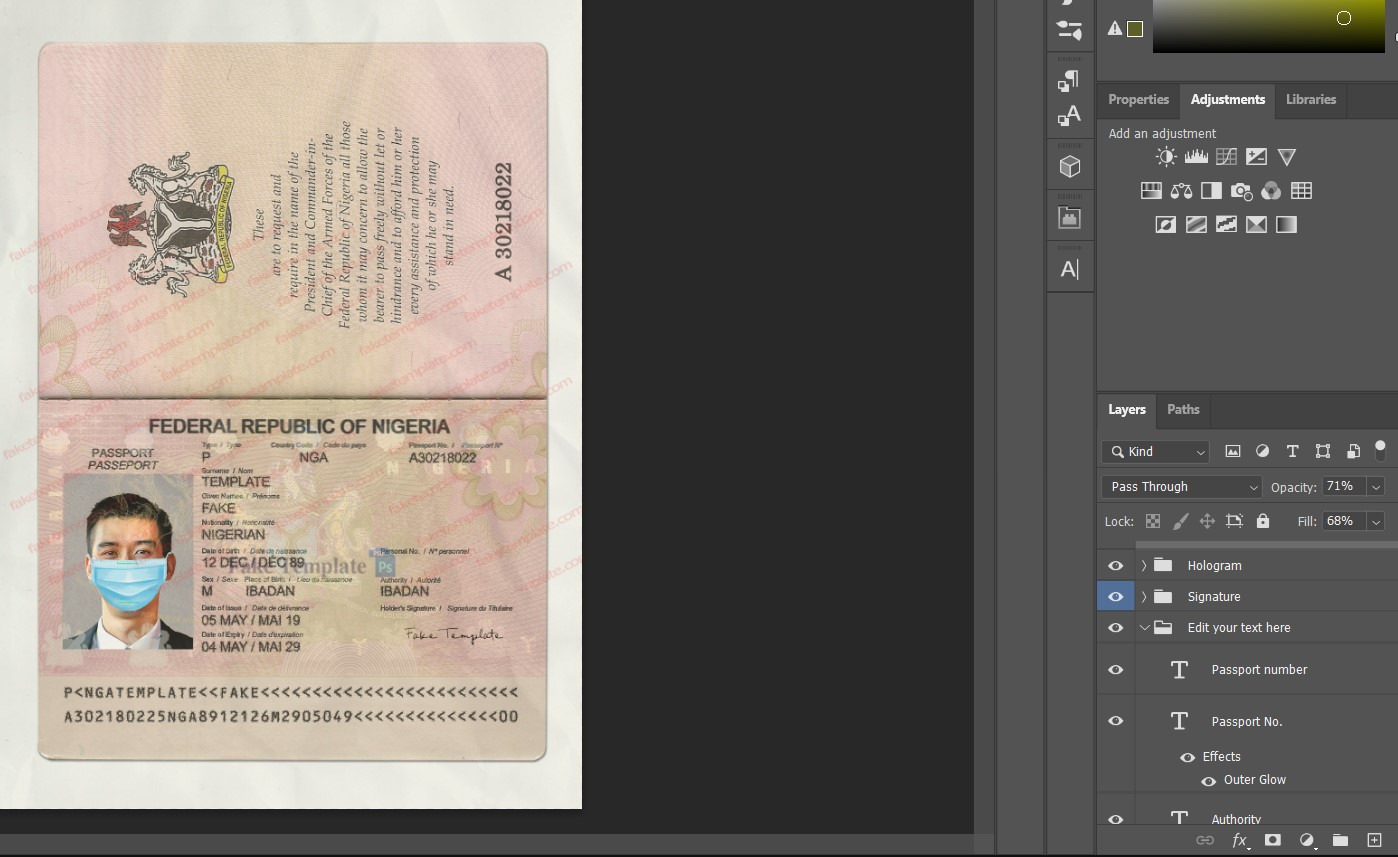Click the Add layer mask icon
1398x857 pixels.
(1272, 840)
